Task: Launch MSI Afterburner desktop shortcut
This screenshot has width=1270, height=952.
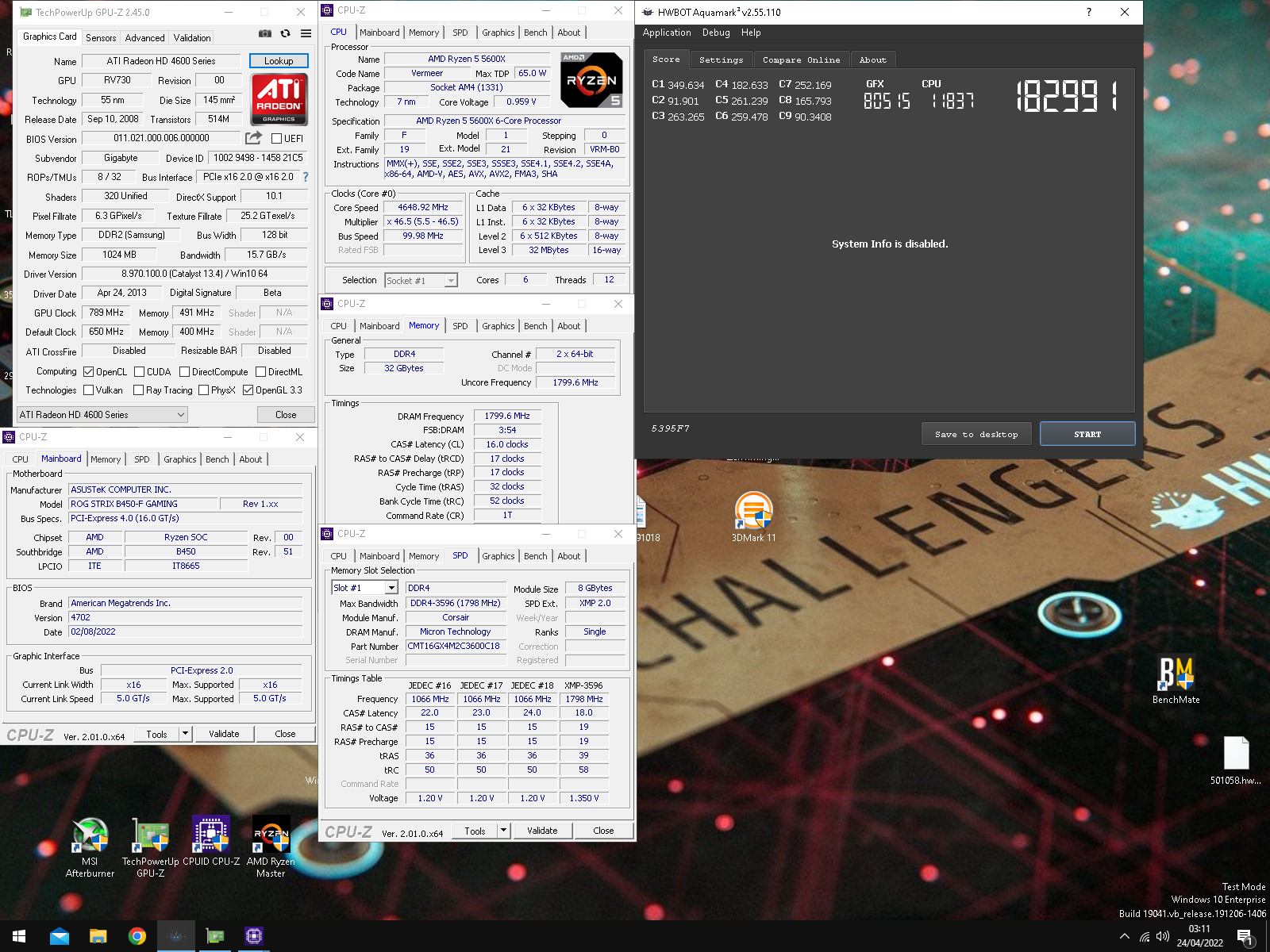Action: pyautogui.click(x=90, y=847)
